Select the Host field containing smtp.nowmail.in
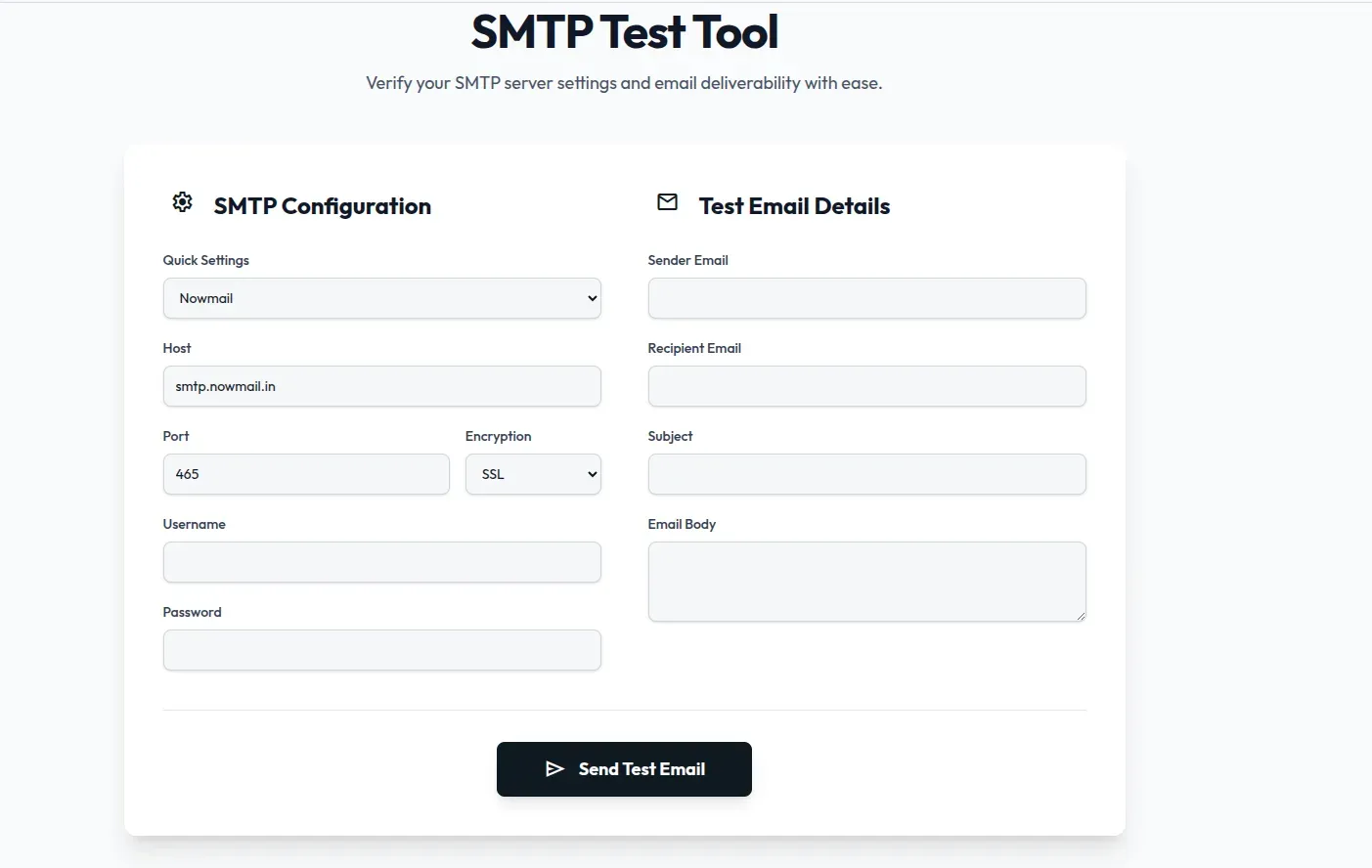1372x868 pixels. (381, 386)
